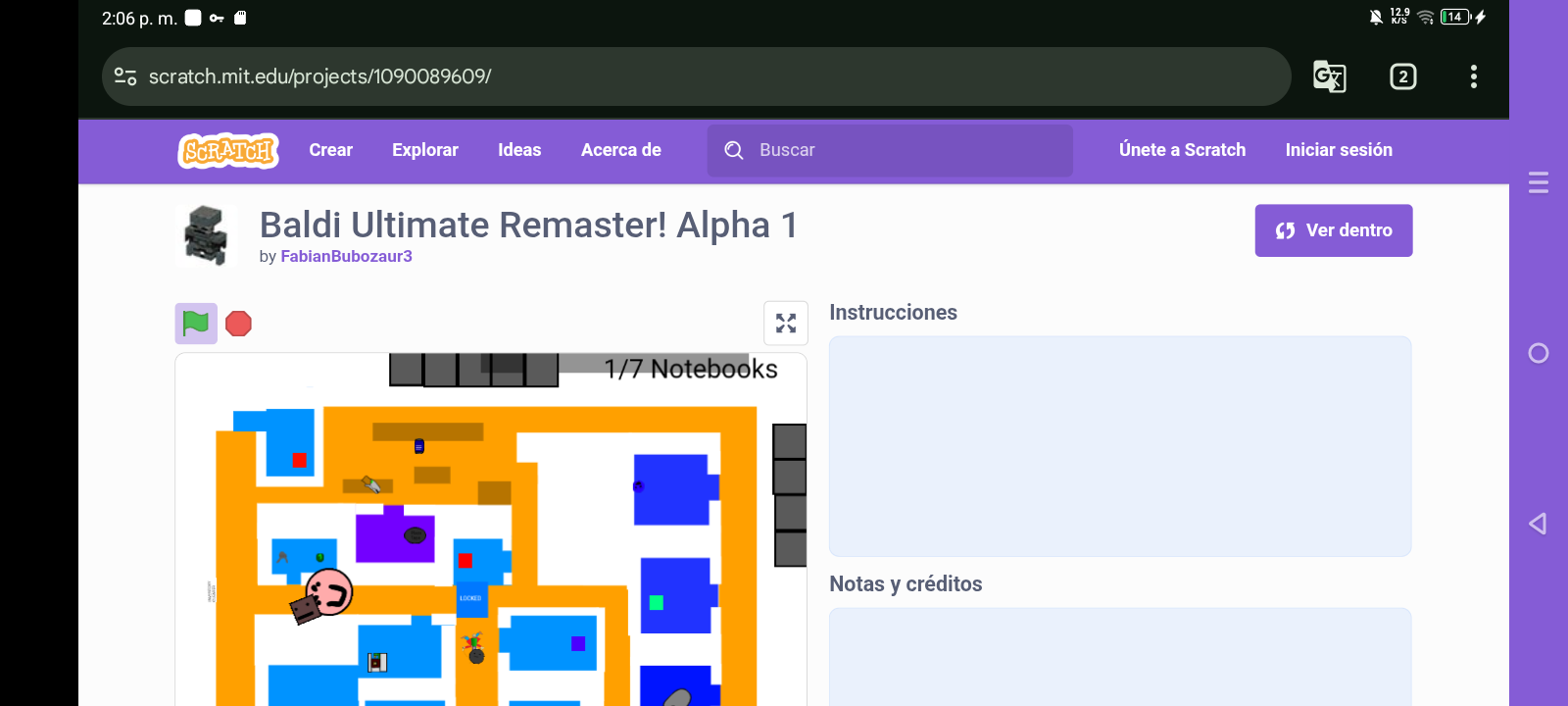Screen dimensions: 1568x706
Task: Focus the Buscar search field
Action: tap(890, 150)
